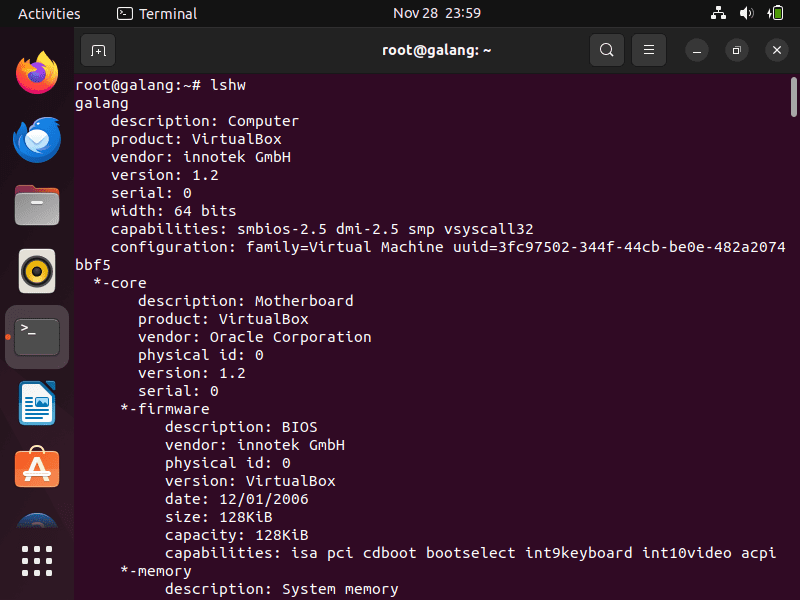800x600 pixels.
Task: Open the terminal hamburger menu
Action: click(649, 50)
